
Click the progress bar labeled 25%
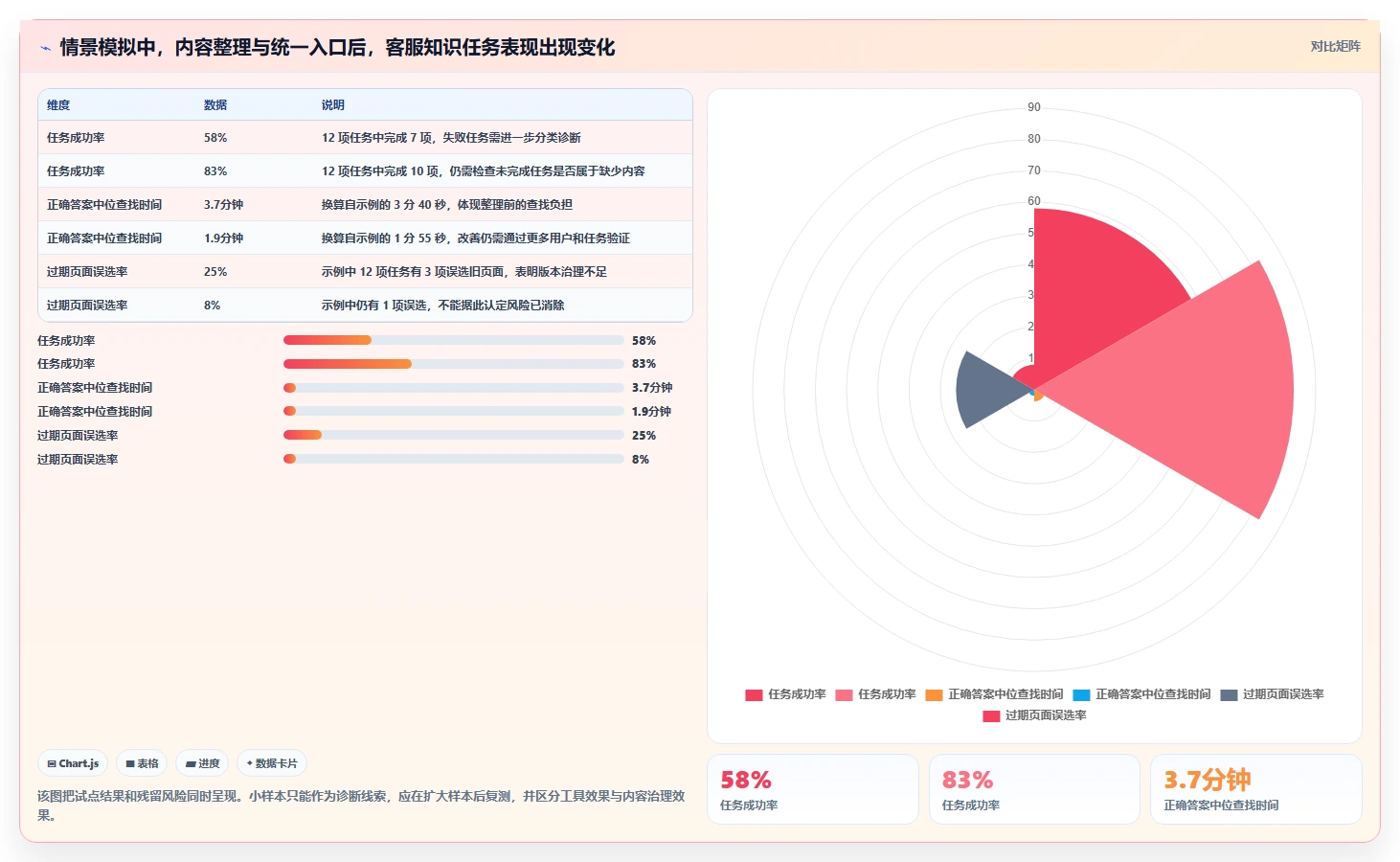(454, 435)
